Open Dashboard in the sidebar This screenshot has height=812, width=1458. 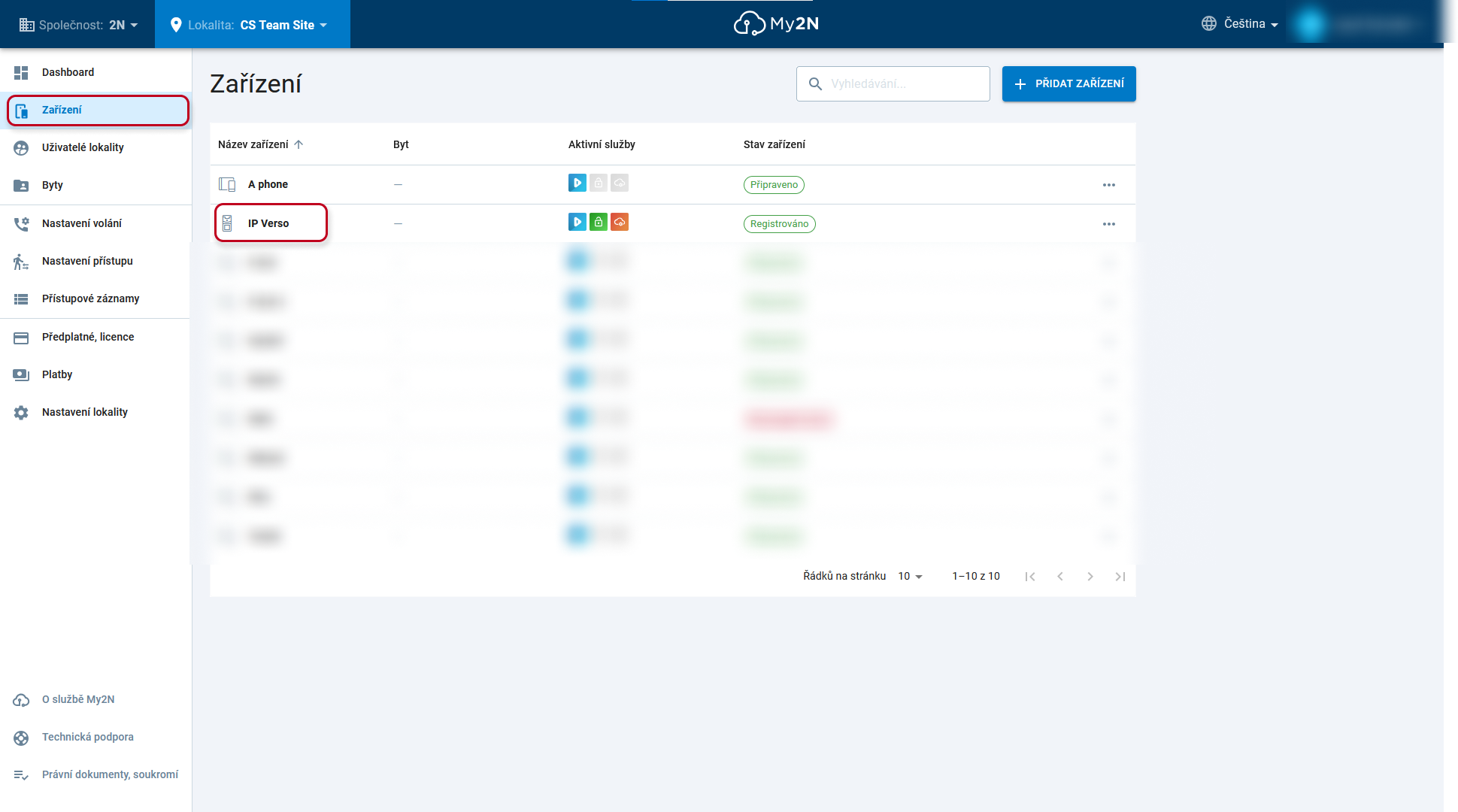[95, 72]
